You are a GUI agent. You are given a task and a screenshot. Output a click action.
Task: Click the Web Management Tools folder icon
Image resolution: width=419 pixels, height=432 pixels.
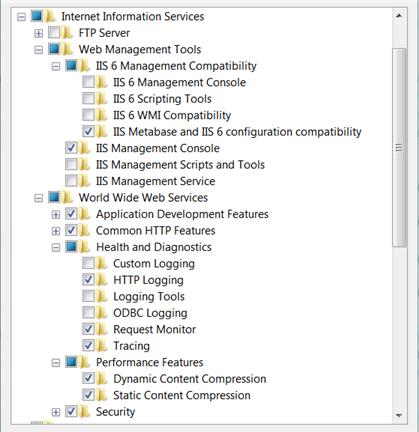(67, 49)
